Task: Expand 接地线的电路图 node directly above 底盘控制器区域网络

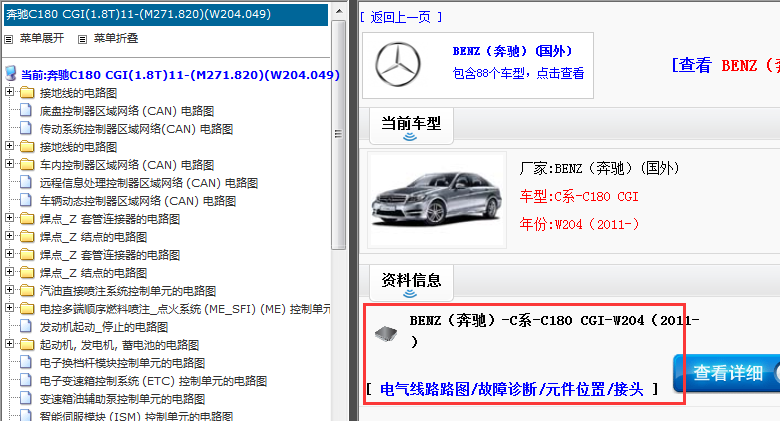Action: [9, 92]
